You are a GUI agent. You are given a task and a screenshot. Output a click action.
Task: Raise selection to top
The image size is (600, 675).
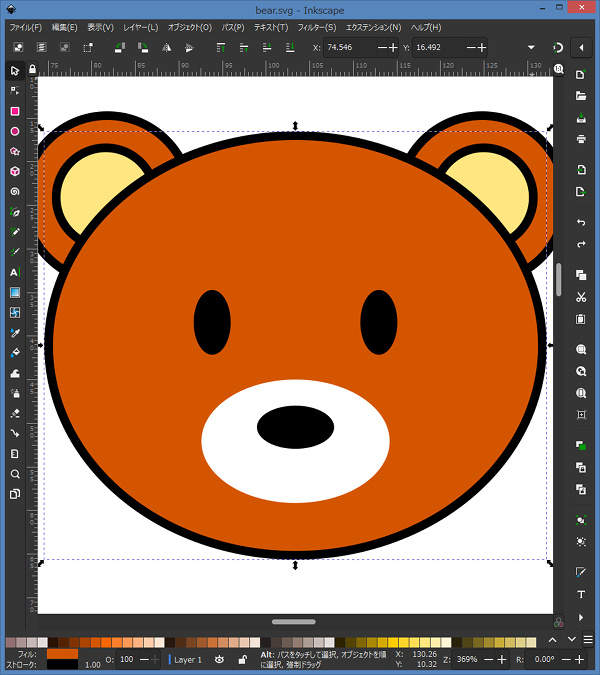tap(221, 47)
